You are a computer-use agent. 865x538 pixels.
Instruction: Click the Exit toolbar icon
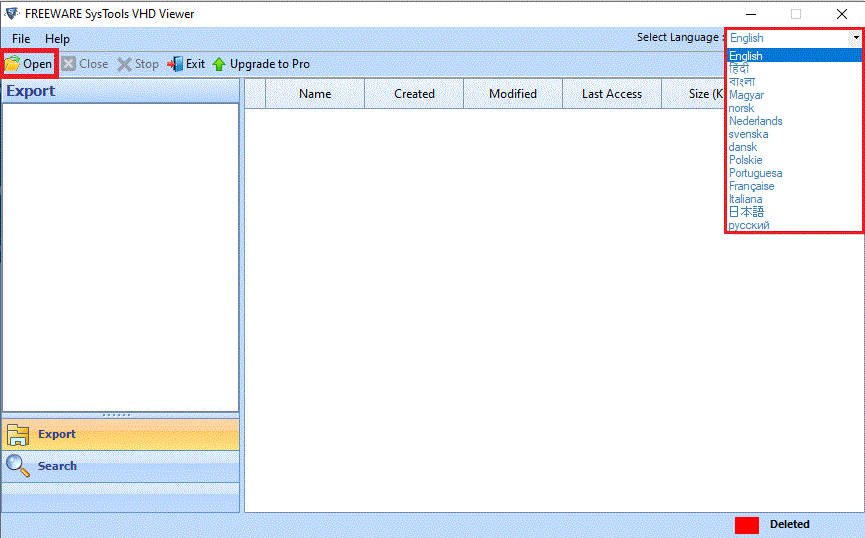(175, 64)
